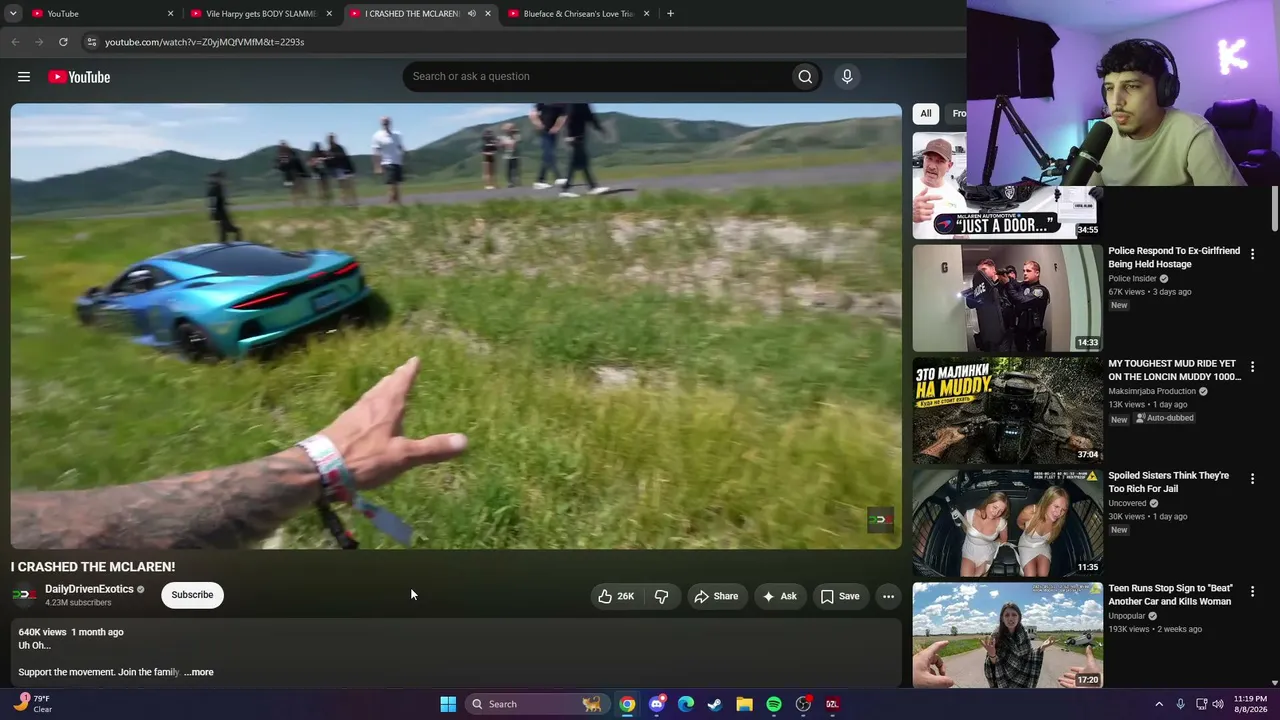Open the Maksimrjaba Production channel link

(x=1152, y=391)
